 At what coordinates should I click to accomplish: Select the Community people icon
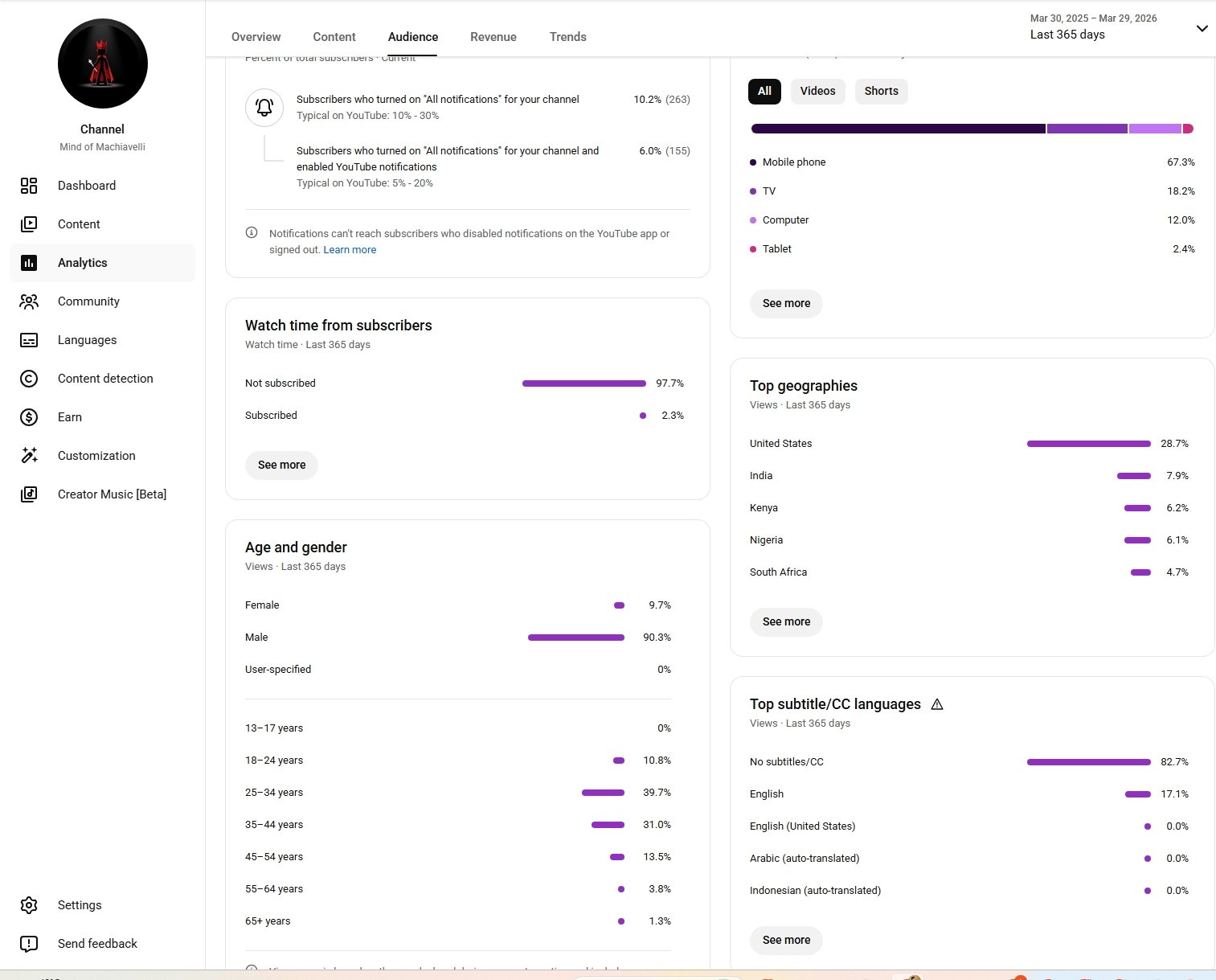tap(29, 301)
